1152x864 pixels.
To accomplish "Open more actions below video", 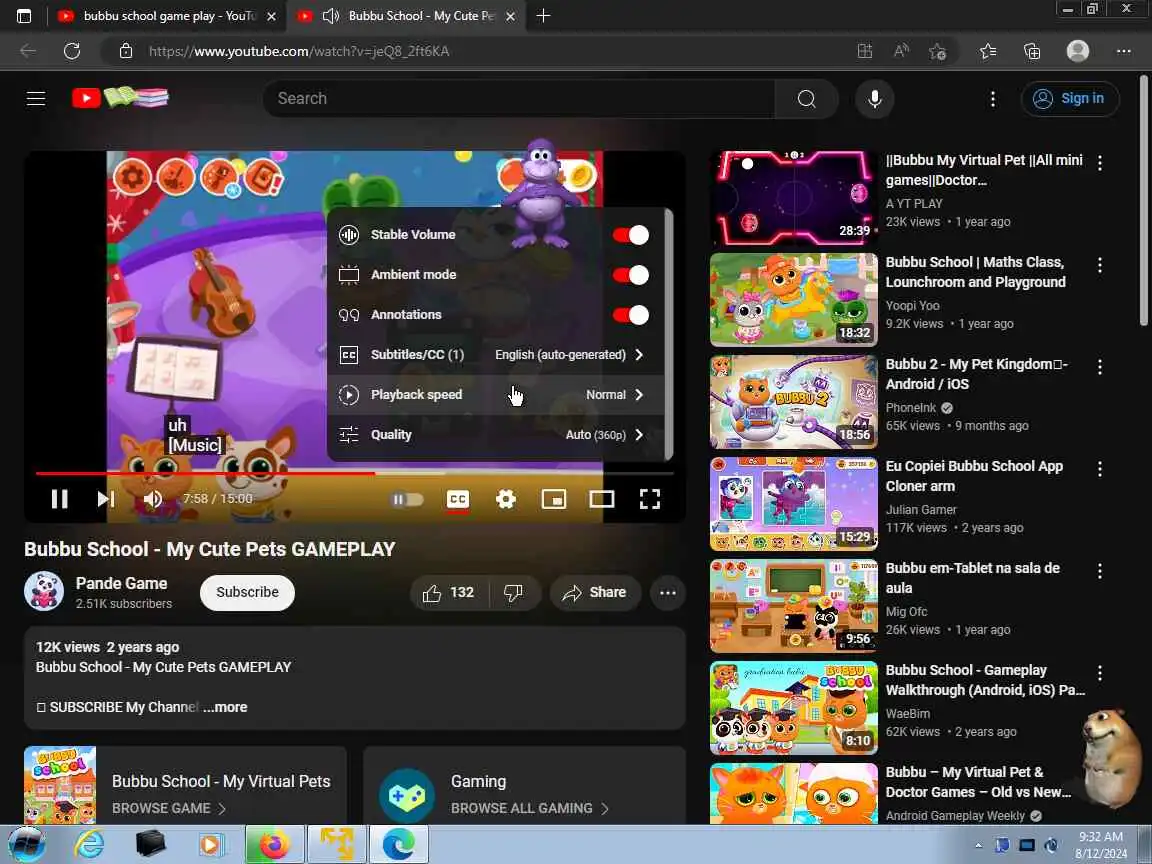I will [668, 593].
